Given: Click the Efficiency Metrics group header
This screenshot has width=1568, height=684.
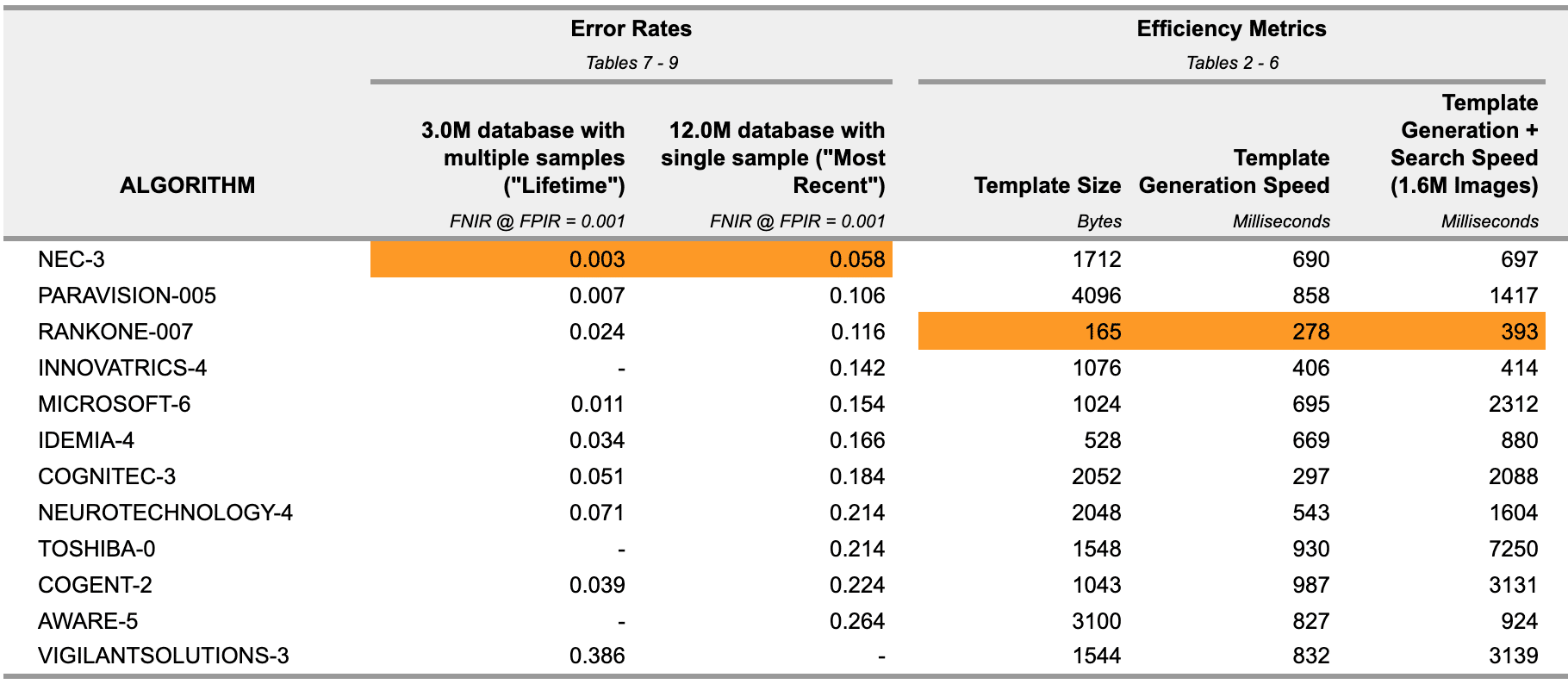Looking at the screenshot, I should click(1231, 28).
